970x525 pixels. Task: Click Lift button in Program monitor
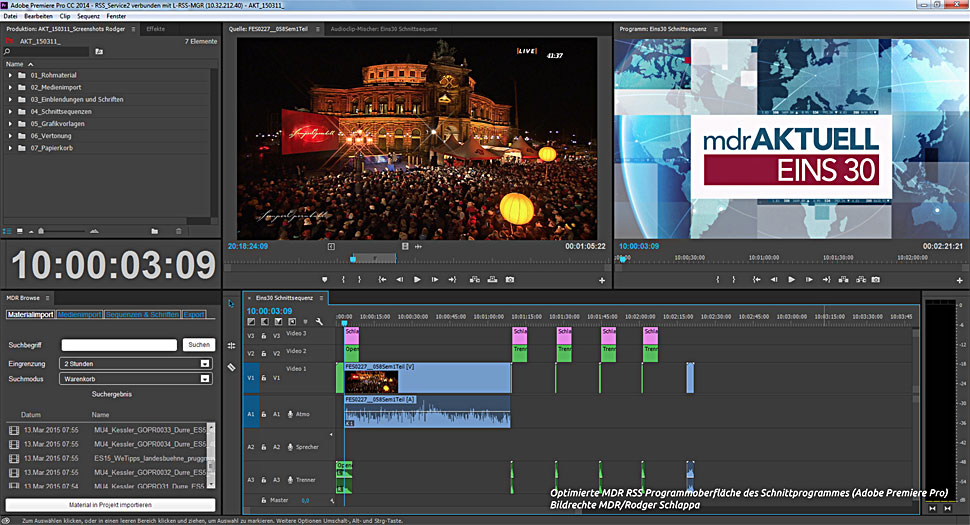pyautogui.click(x=844, y=280)
